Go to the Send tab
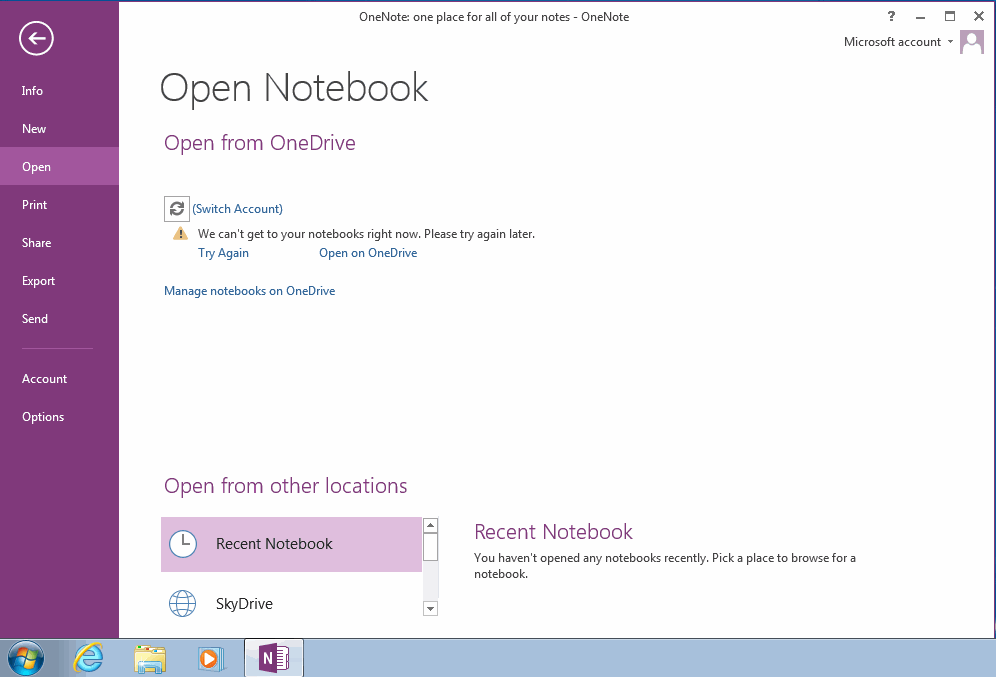996x677 pixels. point(59,319)
